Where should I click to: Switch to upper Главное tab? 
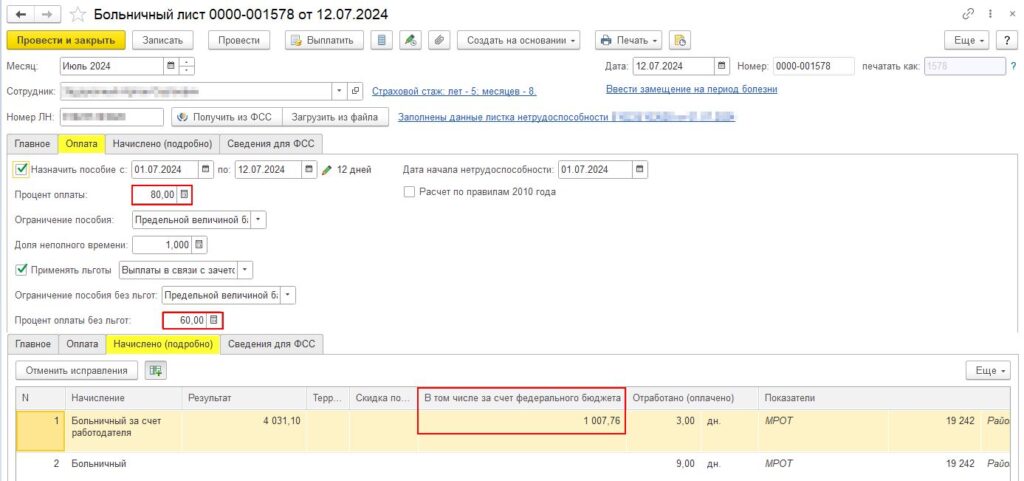(x=32, y=144)
